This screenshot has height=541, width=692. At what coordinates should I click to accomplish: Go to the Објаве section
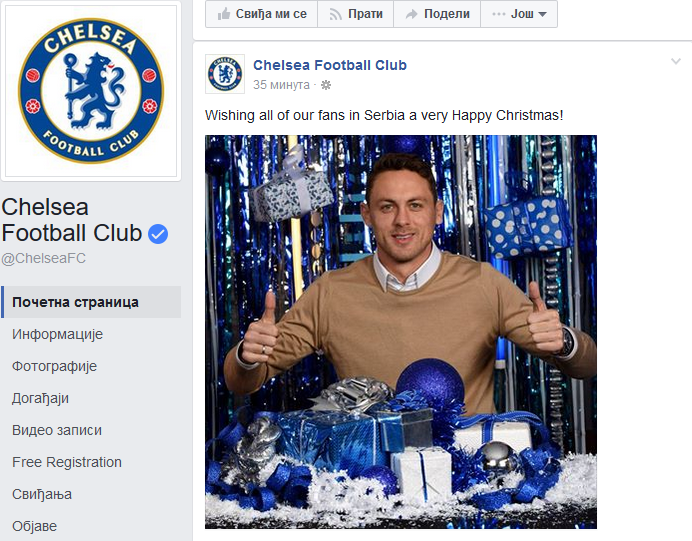(35, 526)
